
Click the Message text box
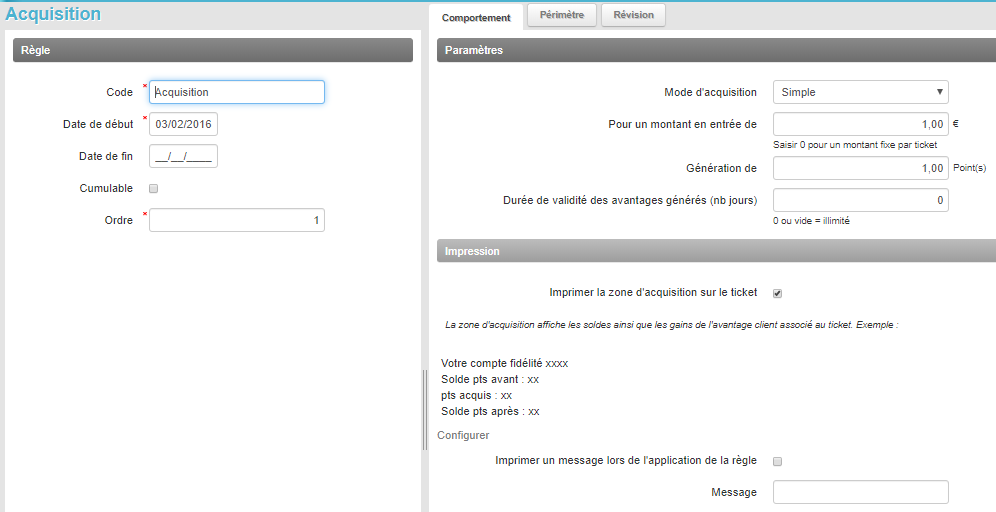860,492
